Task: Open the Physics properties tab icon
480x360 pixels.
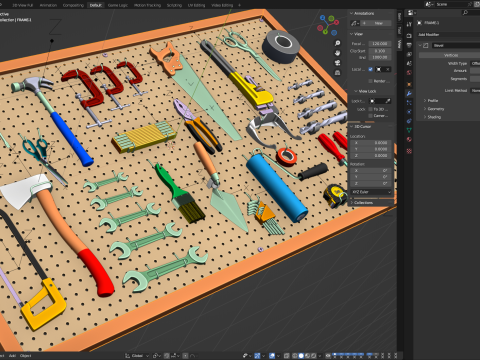Action: click(x=409, y=112)
